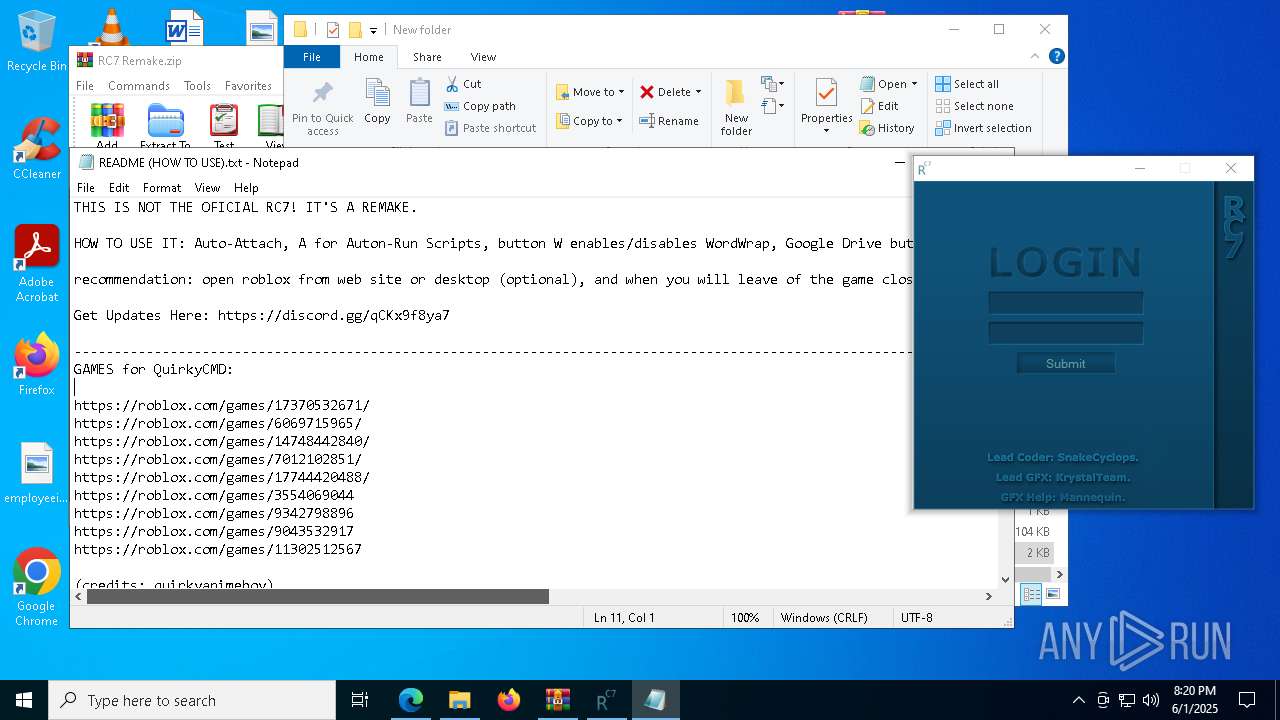This screenshot has width=1280, height=720.
Task: Open CCleaner desktop shortcut
Action: click(x=37, y=148)
